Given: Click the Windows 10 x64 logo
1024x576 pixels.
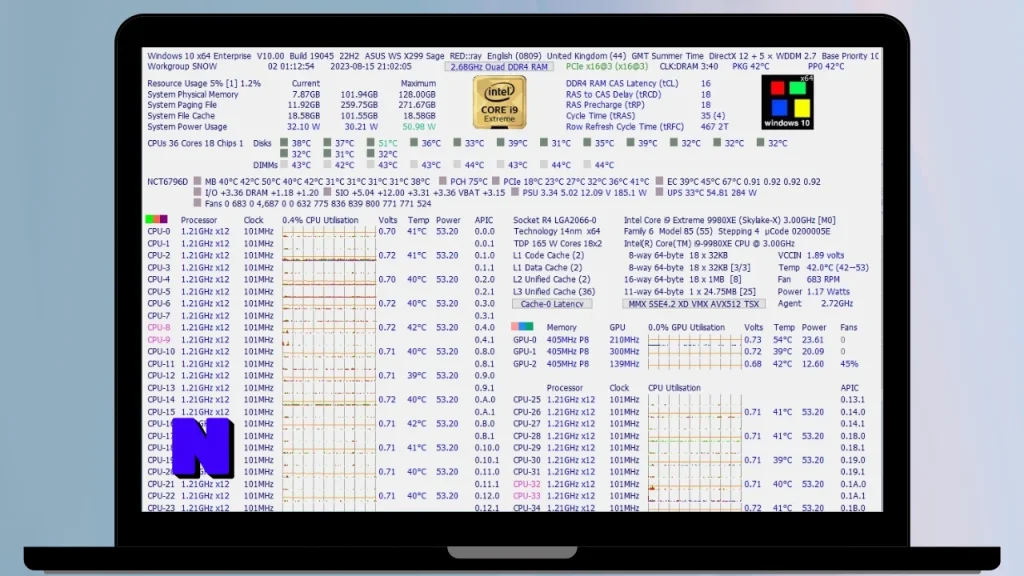Looking at the screenshot, I should pos(787,102).
